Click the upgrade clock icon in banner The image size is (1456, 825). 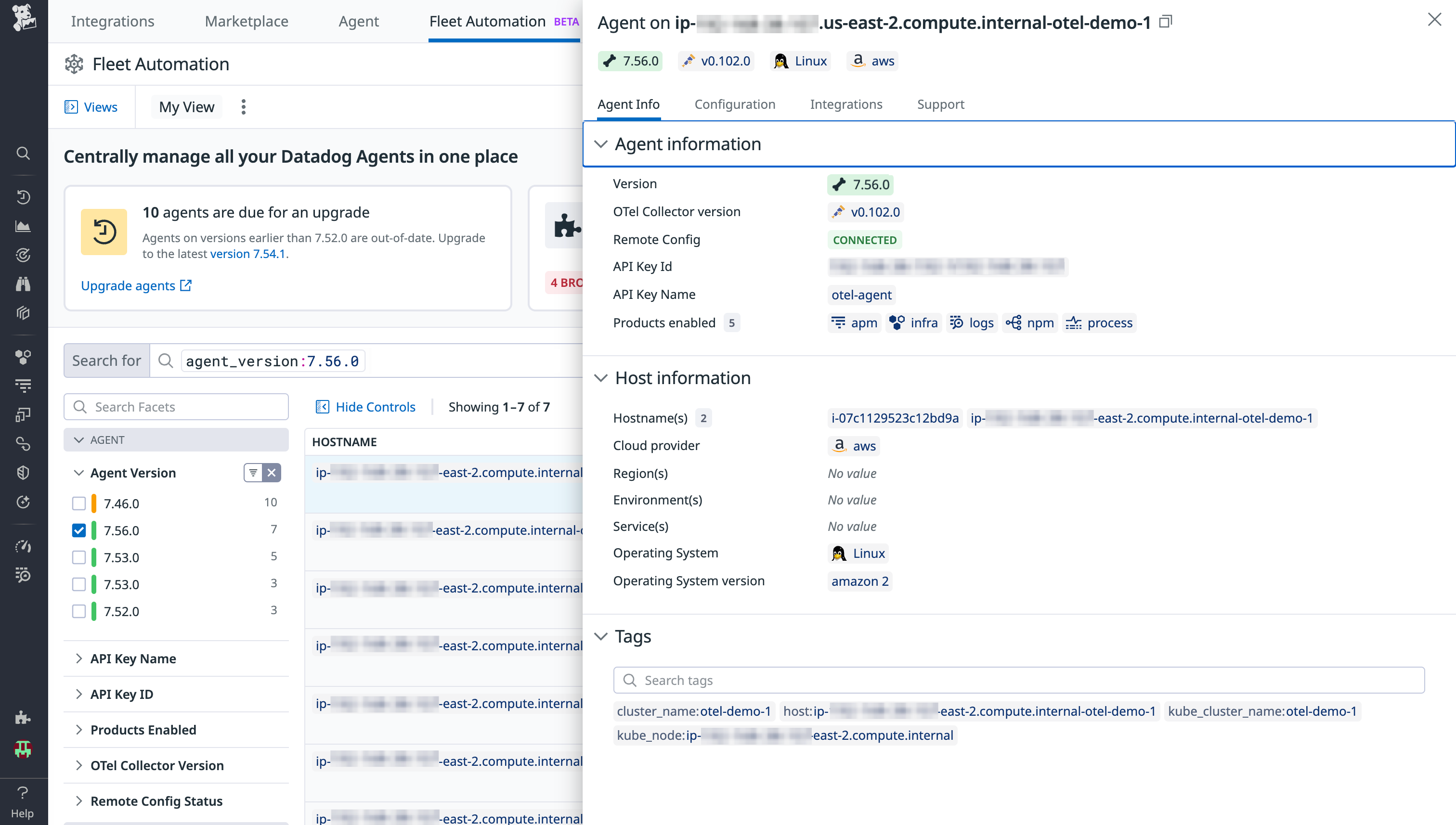[x=104, y=232]
